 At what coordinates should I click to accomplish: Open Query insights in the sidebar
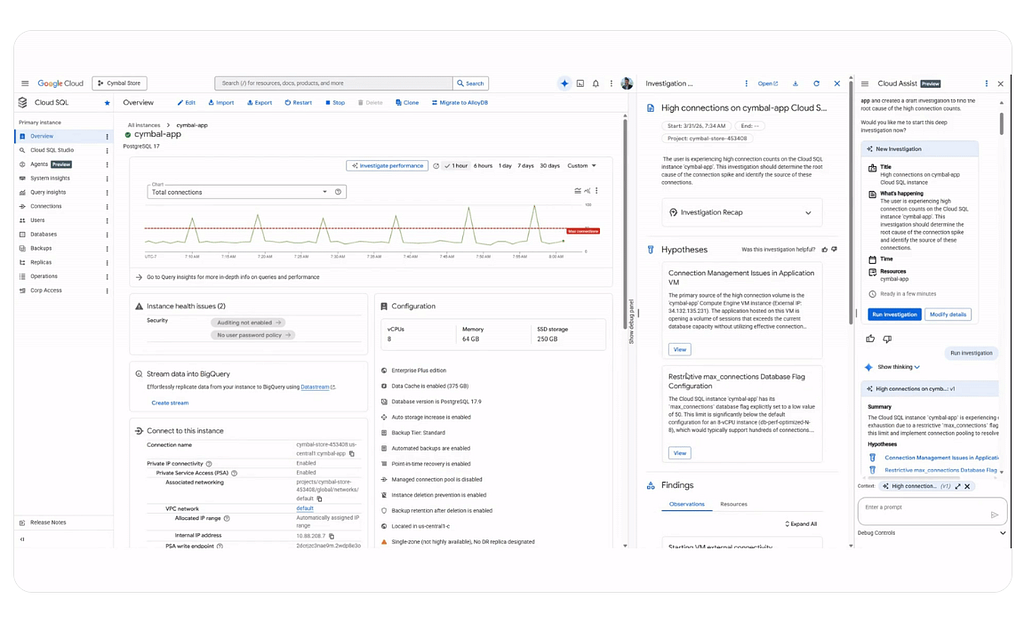tap(48, 192)
